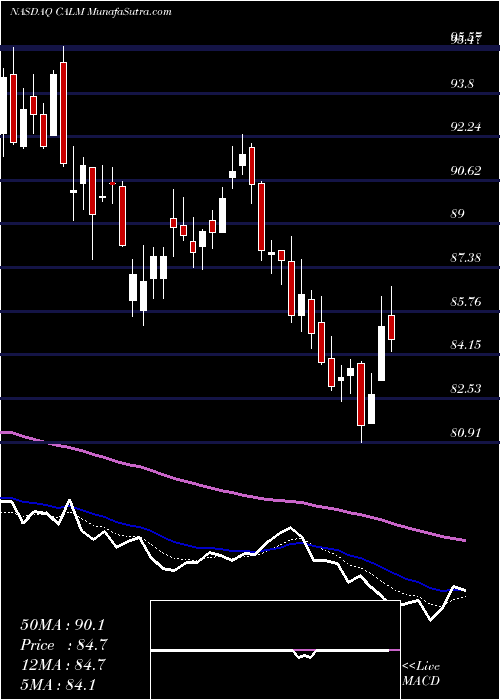Click the 89 price axis label
Screen dimensions: 500x700
(458, 214)
